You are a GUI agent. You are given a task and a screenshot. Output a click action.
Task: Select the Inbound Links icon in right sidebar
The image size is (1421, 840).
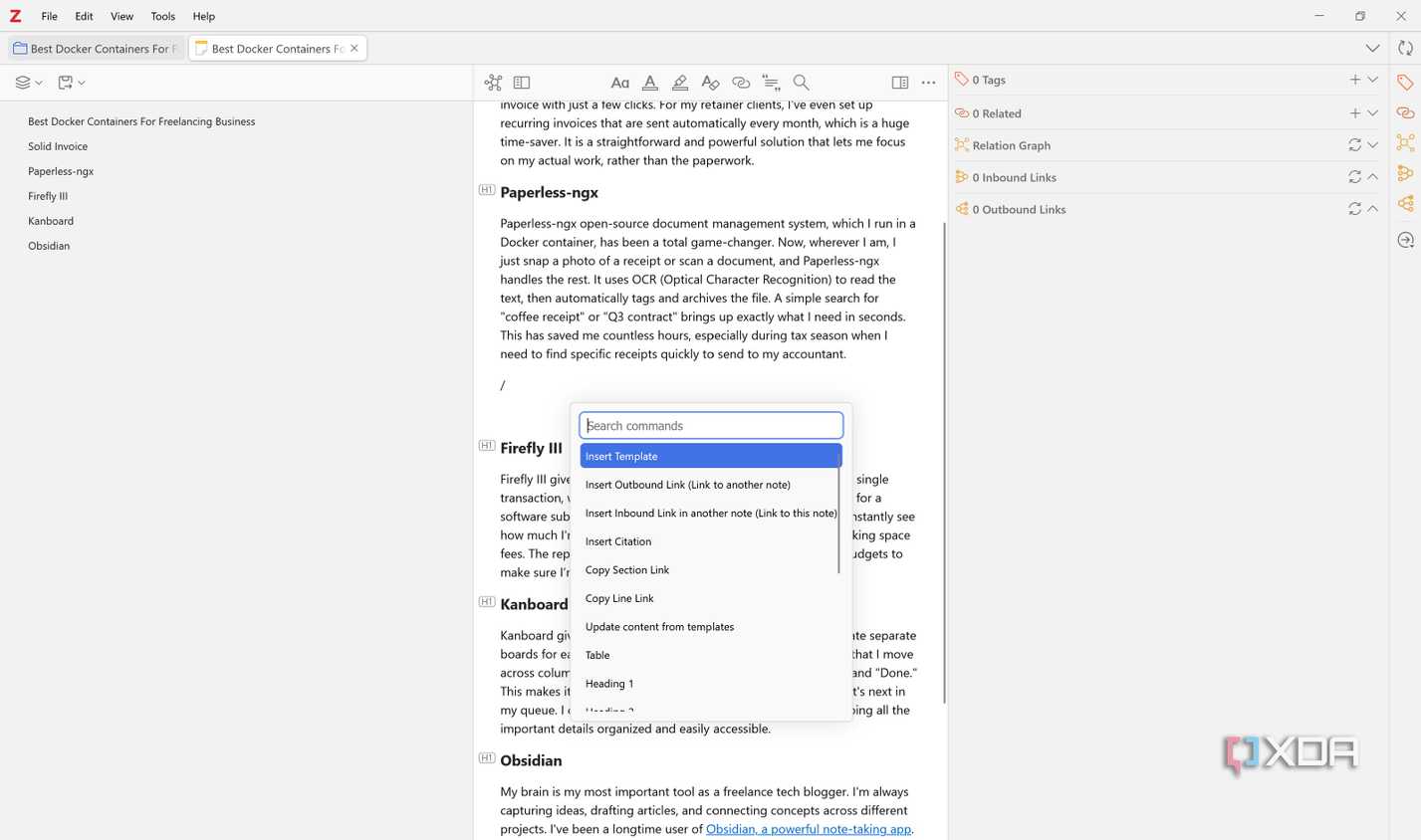1405,173
